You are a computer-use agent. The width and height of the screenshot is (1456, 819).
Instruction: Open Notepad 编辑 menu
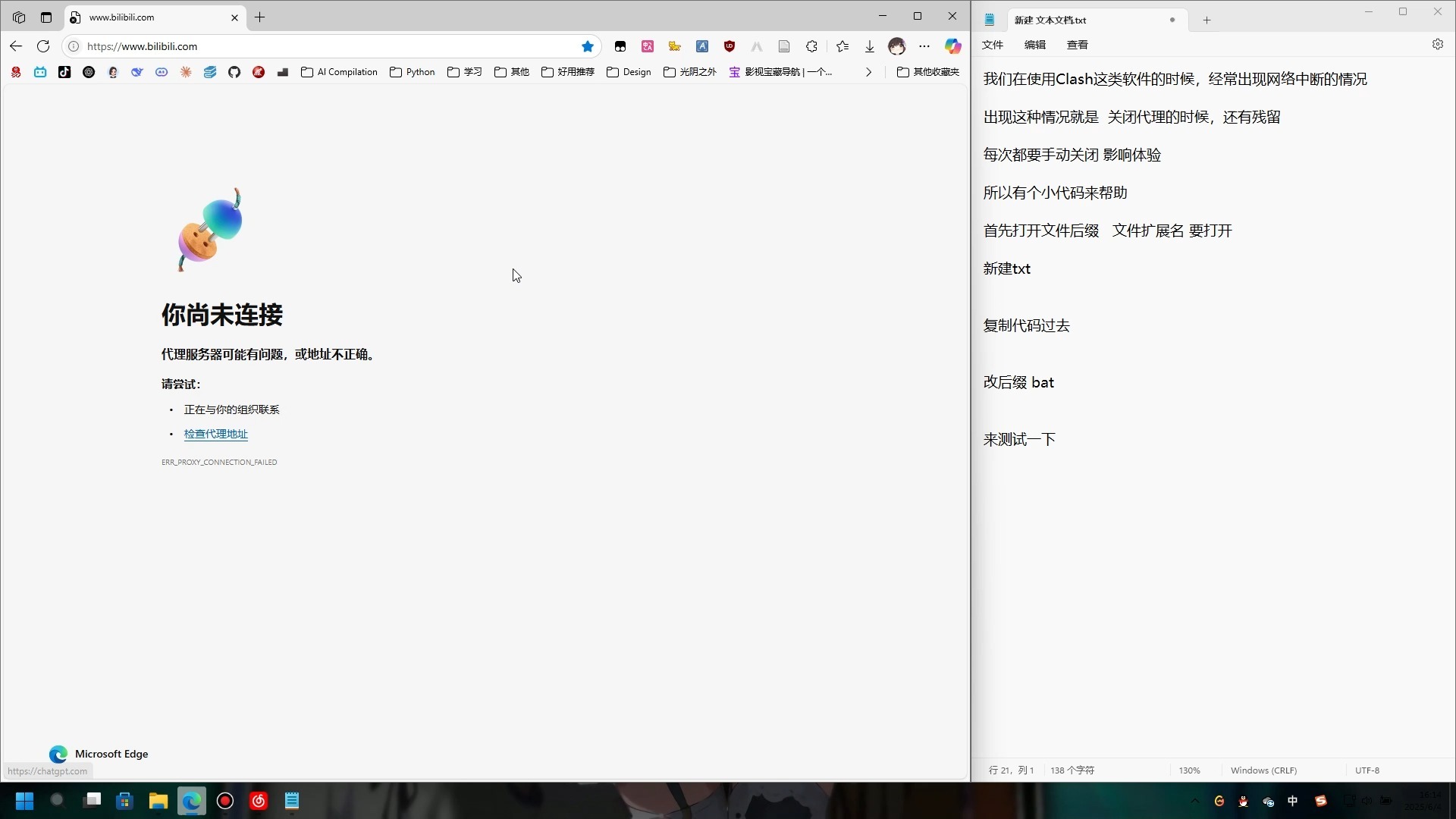[1034, 45]
